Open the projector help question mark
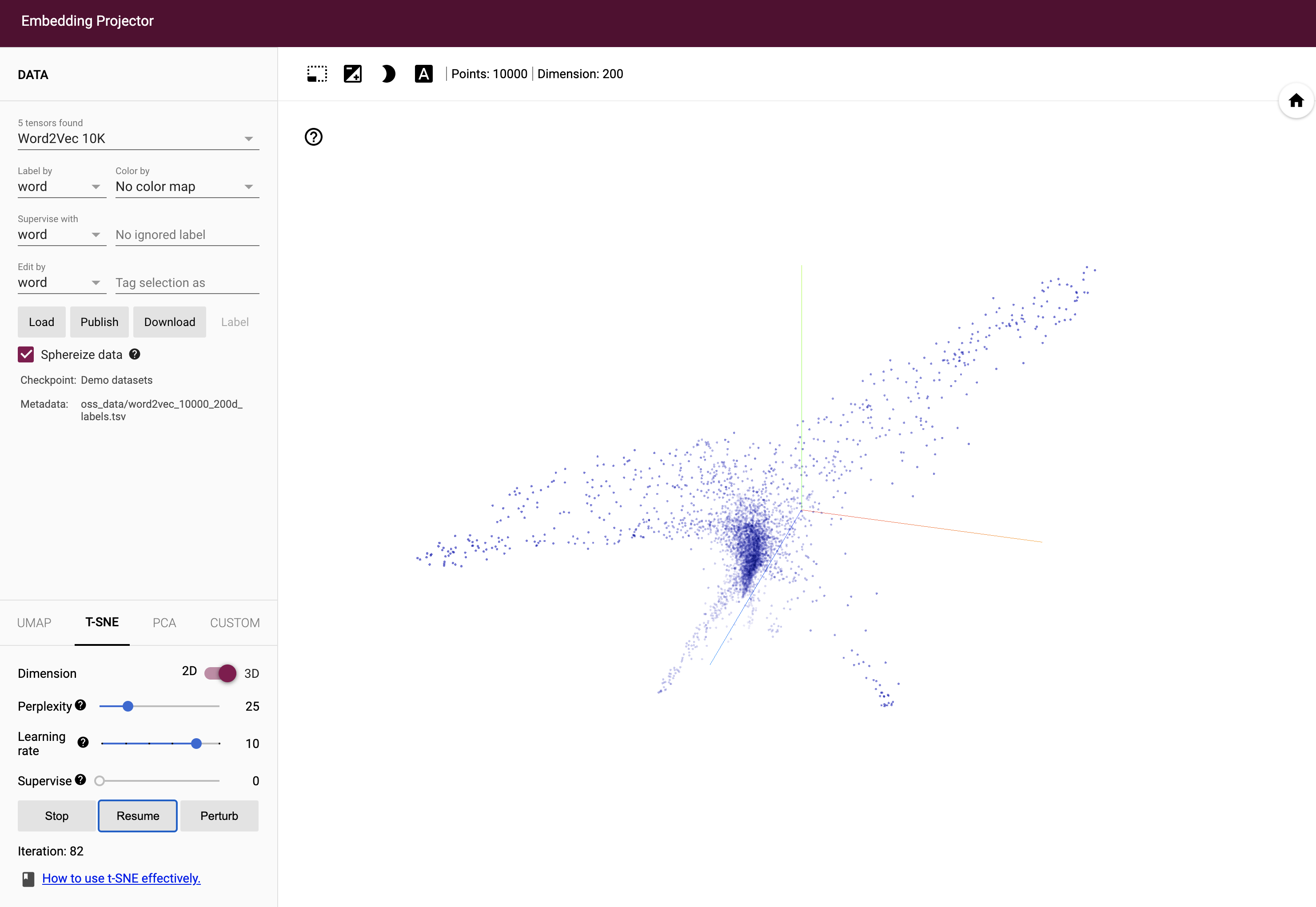The image size is (1316, 907). point(314,137)
